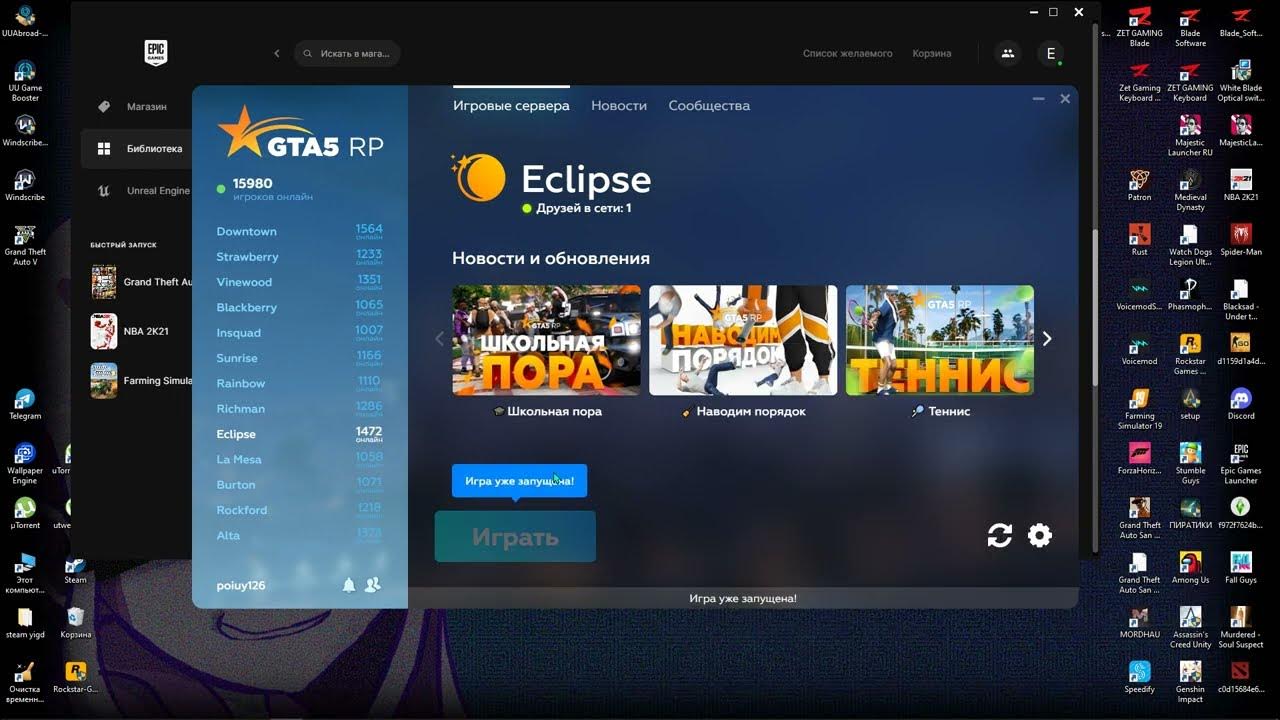Screen dimensions: 1280x720
Task: Open the Корзина recycle bin icon
Action: 75,623
